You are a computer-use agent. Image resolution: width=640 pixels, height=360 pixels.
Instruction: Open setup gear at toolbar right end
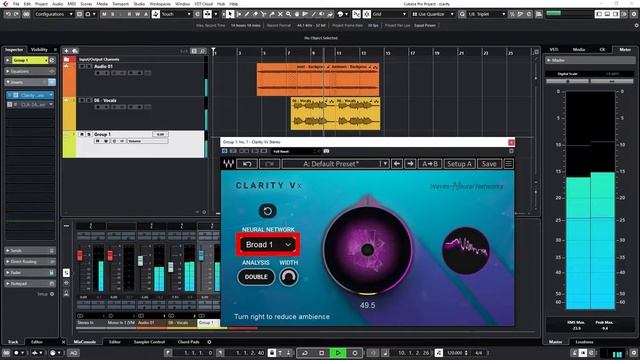[634, 14]
